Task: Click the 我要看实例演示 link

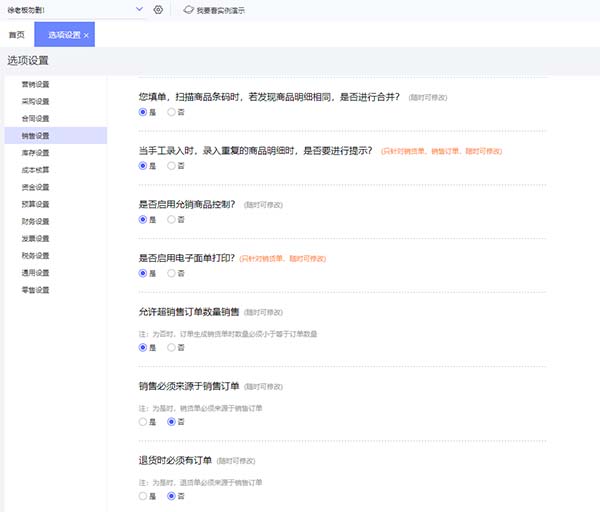Action: (x=221, y=10)
